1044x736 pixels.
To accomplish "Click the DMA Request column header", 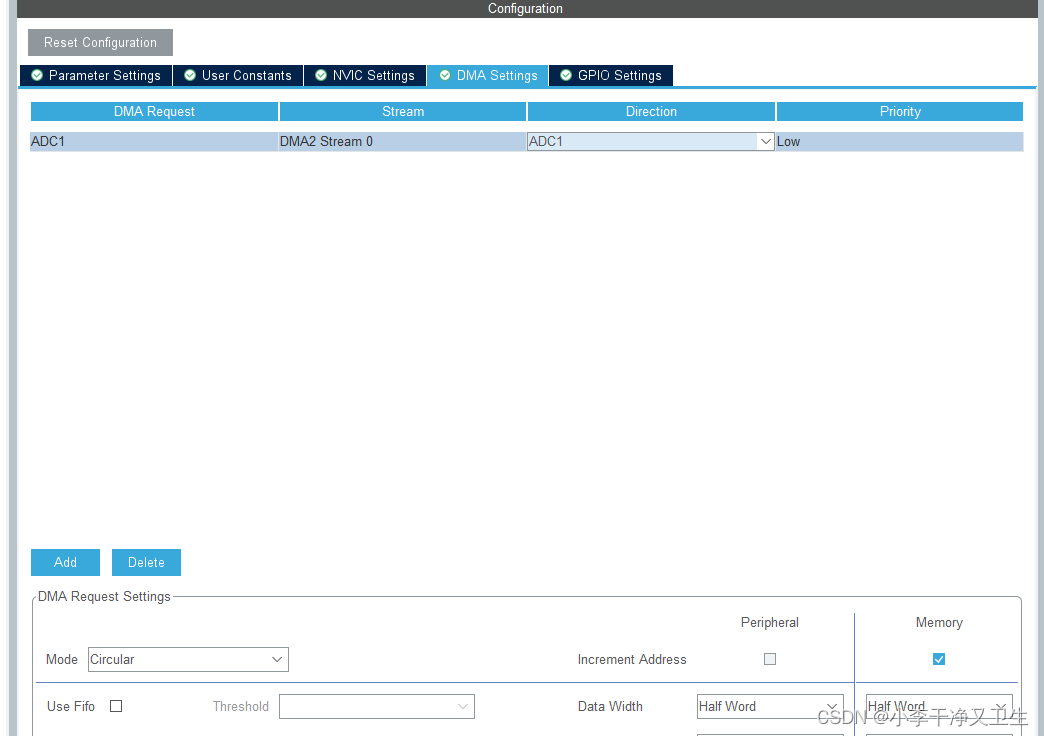I will pos(154,111).
